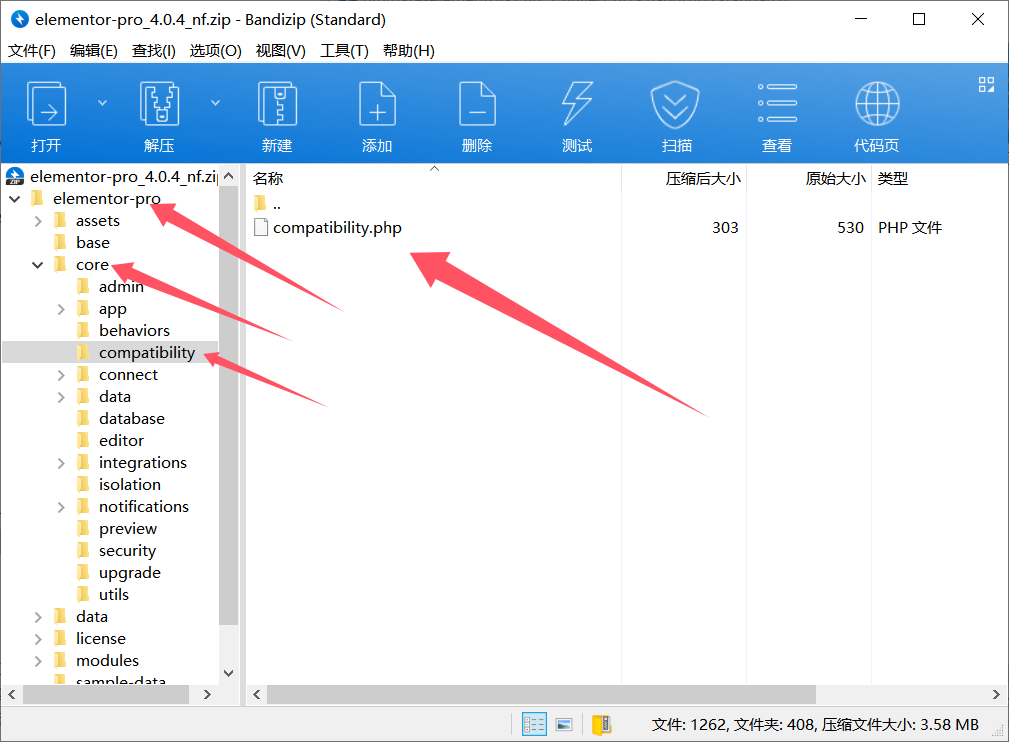Click the parent folder '..' entry
This screenshot has height=742, width=1009.
[x=268, y=205]
